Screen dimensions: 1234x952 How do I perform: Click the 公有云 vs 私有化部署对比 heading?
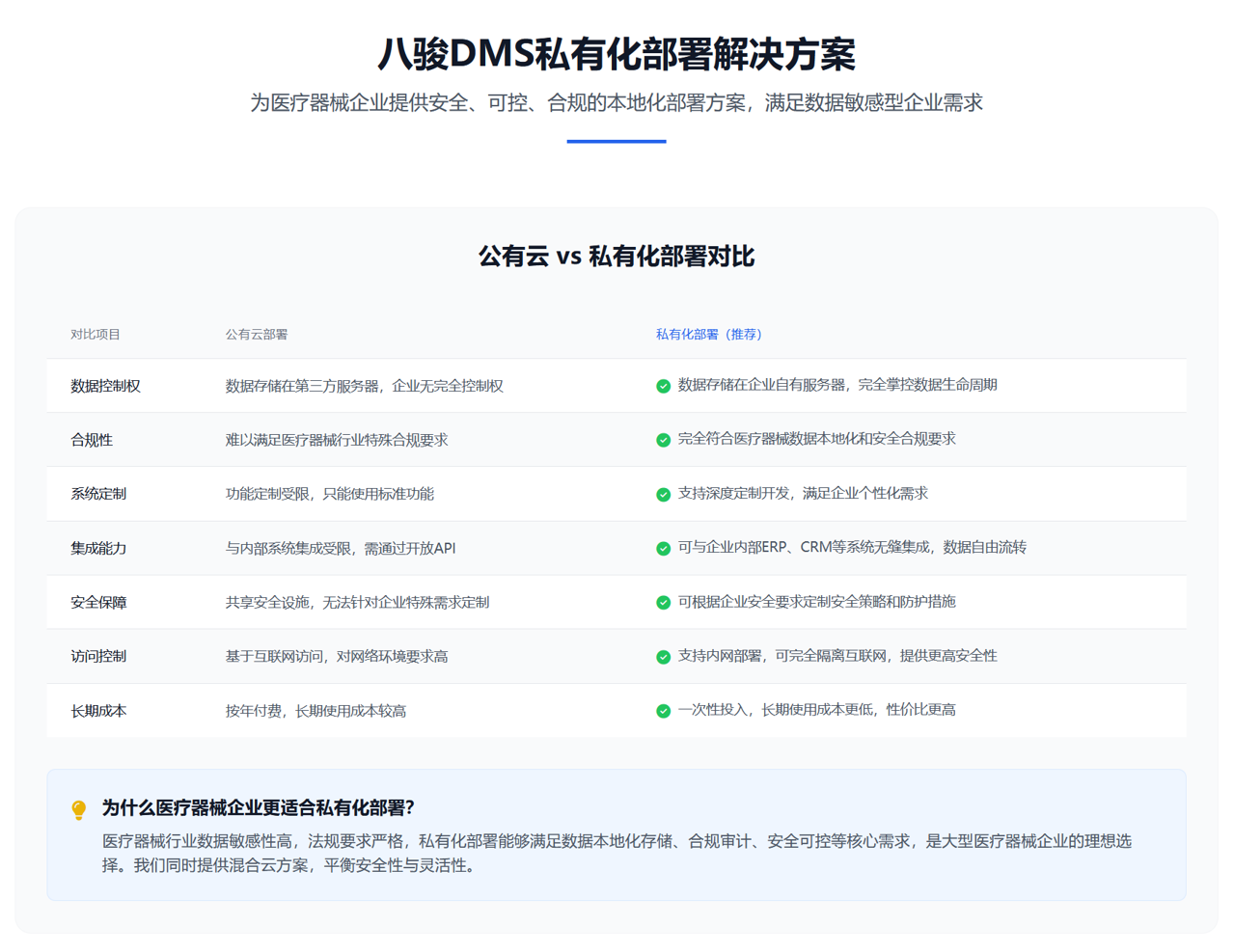617,257
